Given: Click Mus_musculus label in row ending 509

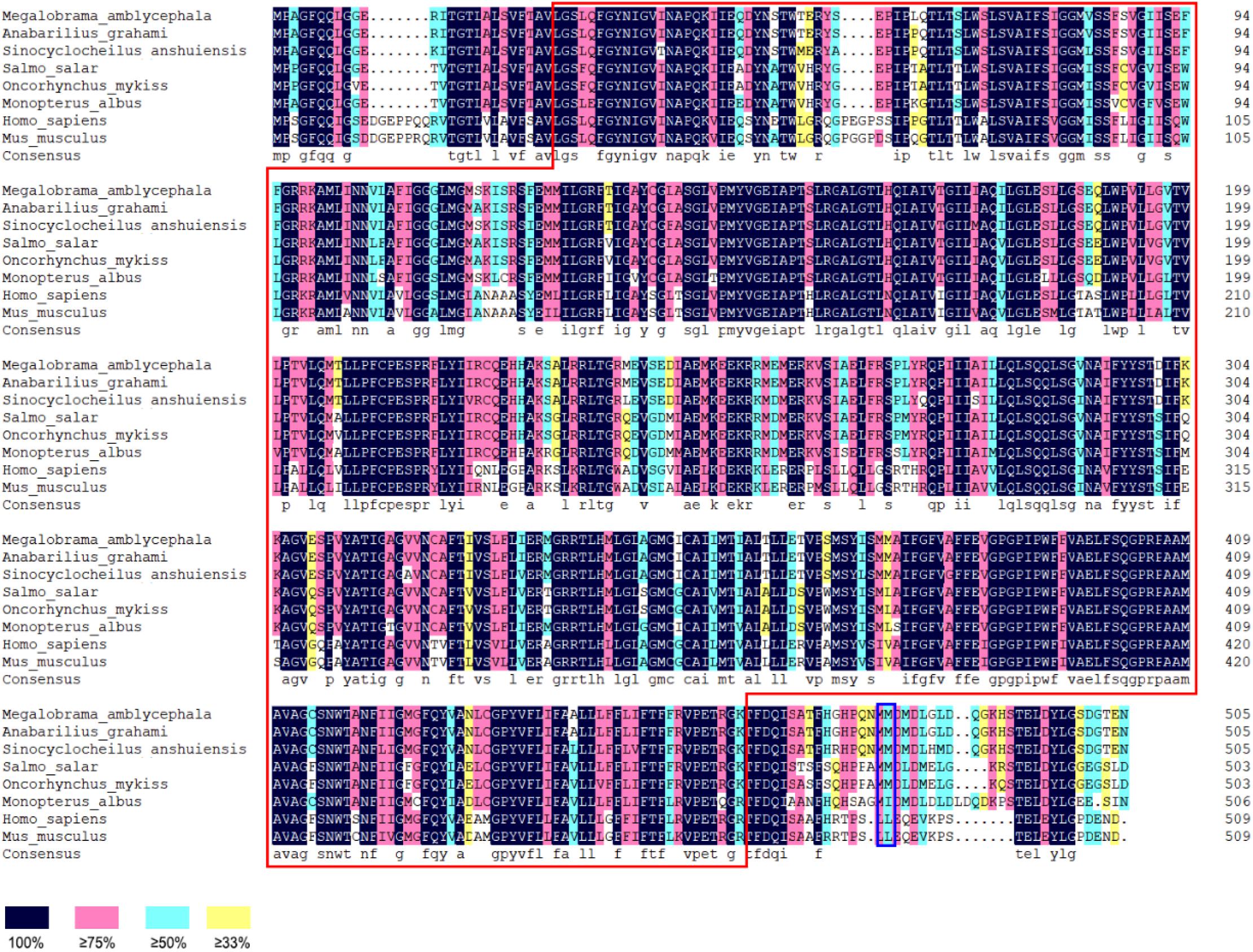Looking at the screenshot, I should point(54,837).
